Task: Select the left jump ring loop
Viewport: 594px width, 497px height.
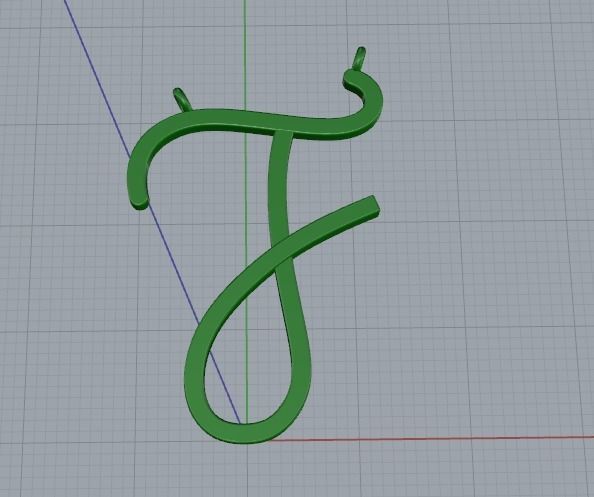Action: pos(182,100)
